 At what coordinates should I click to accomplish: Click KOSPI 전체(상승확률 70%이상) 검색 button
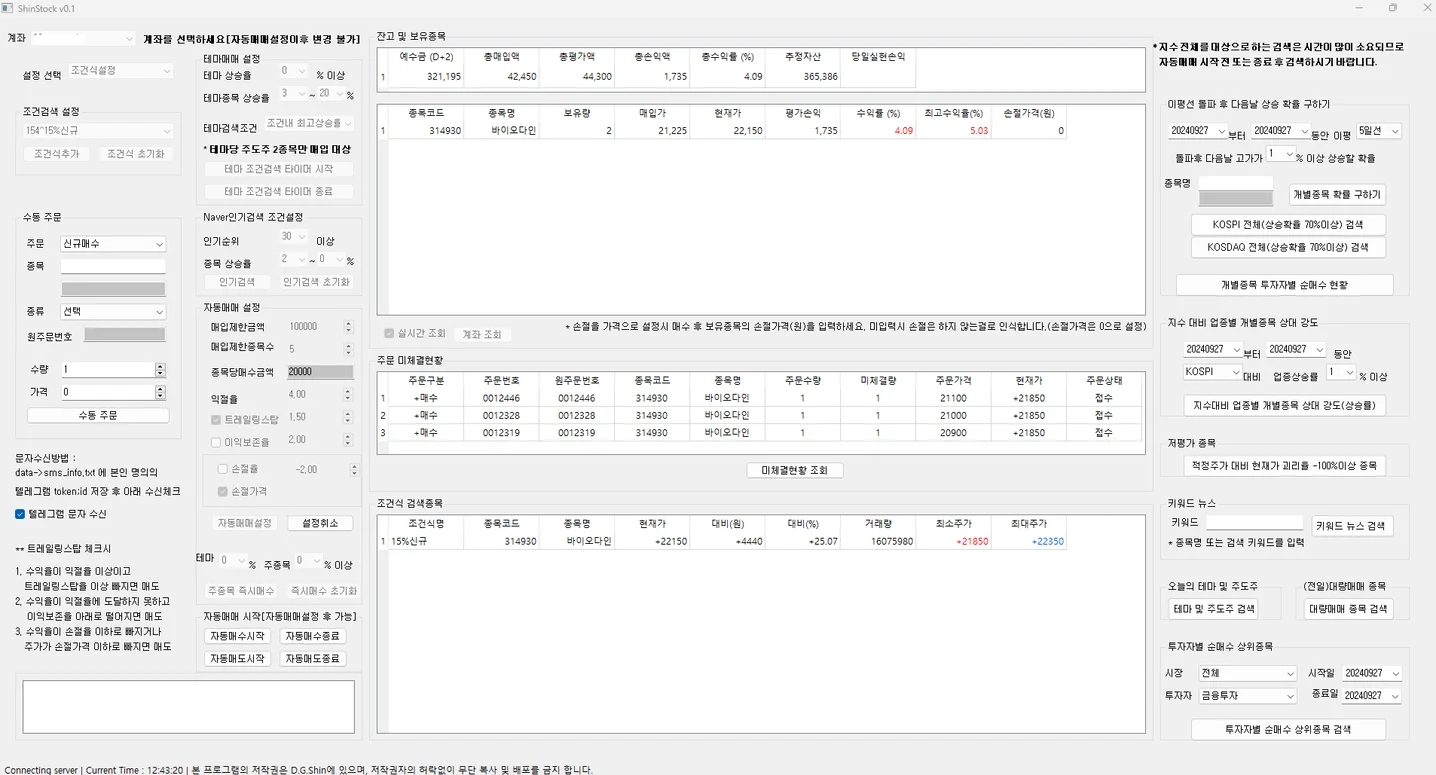click(x=1289, y=225)
